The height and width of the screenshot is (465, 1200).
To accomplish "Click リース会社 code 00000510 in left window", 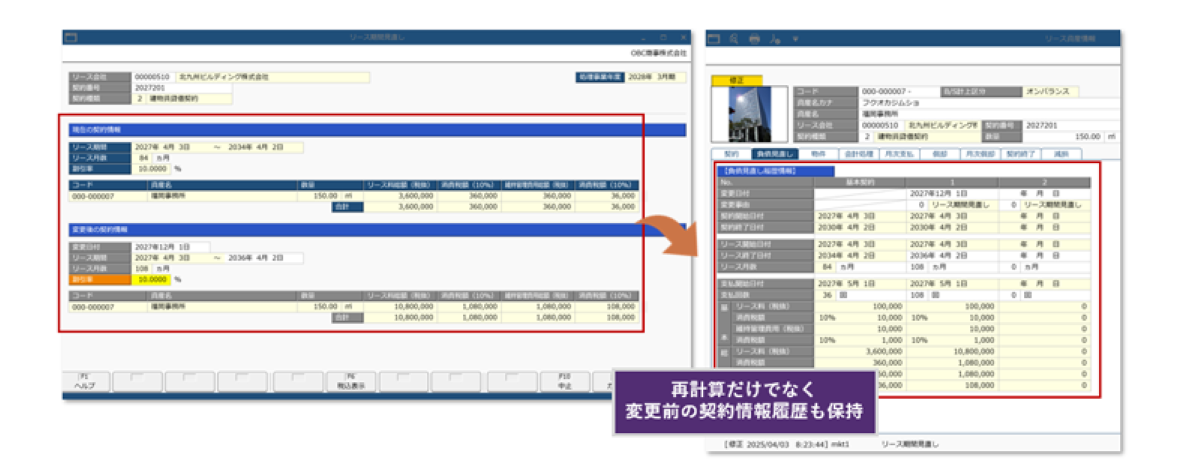I will click(x=153, y=76).
